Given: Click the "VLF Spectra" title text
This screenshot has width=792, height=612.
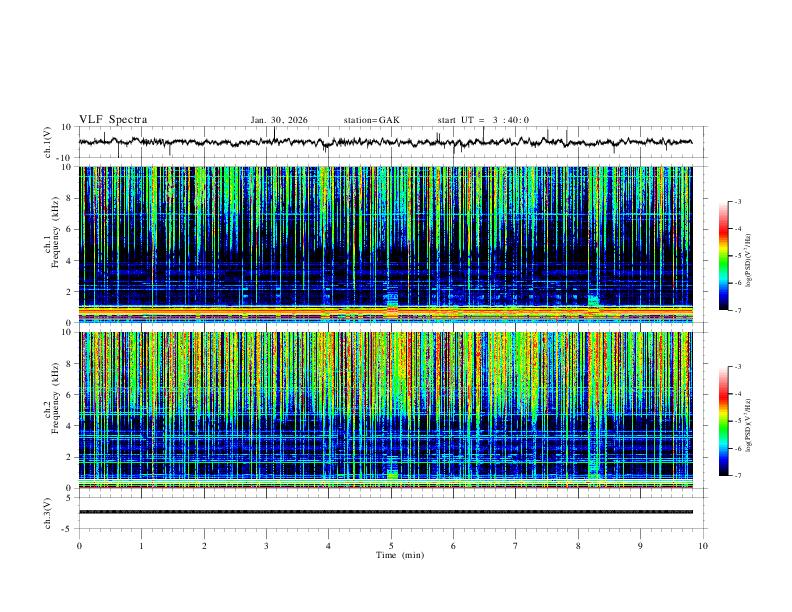Looking at the screenshot, I should pyautogui.click(x=113, y=120).
